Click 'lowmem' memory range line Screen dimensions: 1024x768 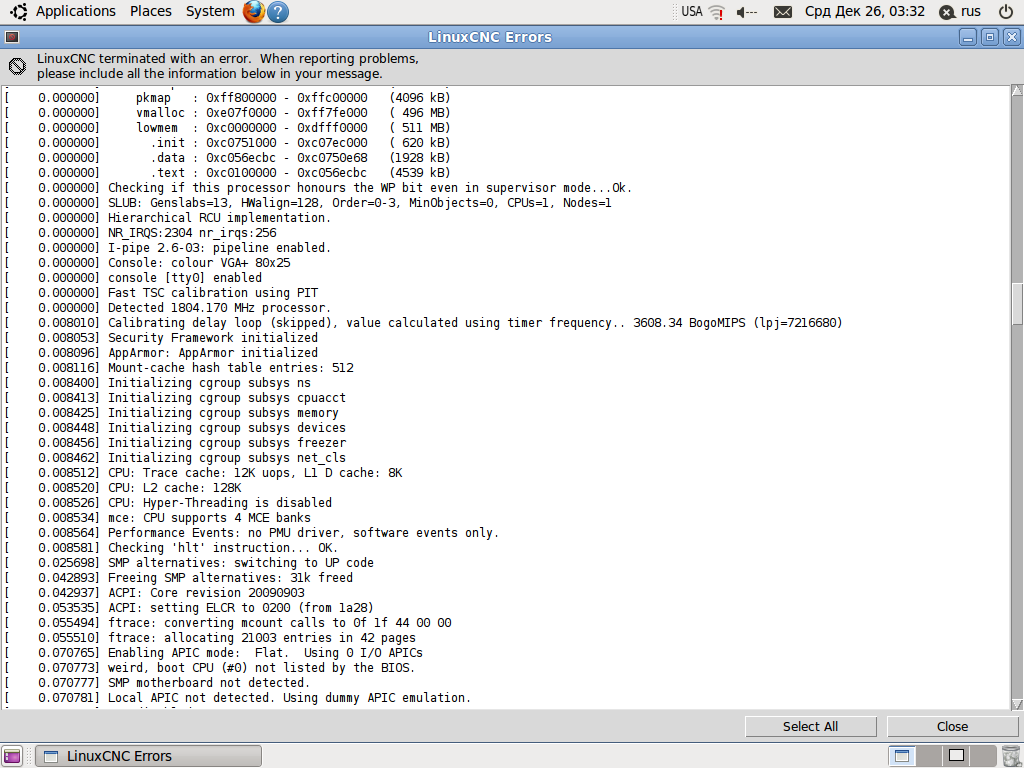coord(293,127)
